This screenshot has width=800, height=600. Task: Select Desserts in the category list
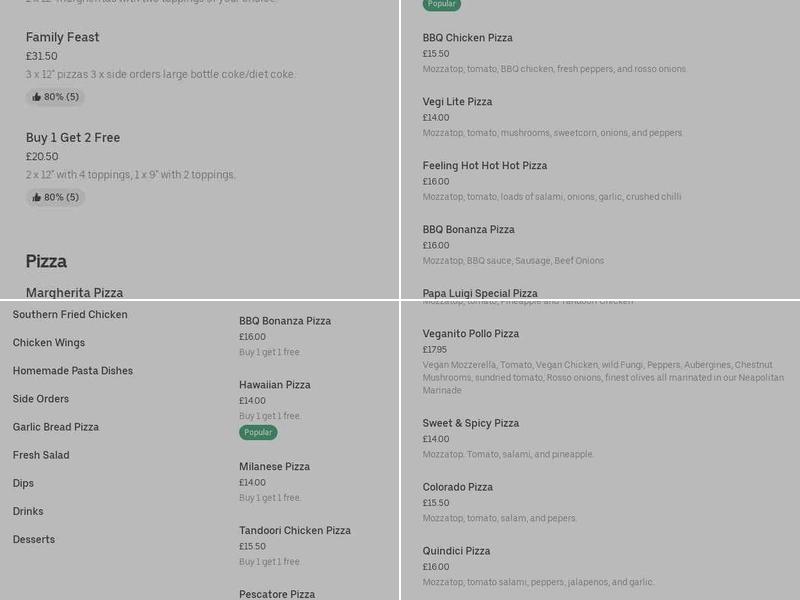click(34, 538)
